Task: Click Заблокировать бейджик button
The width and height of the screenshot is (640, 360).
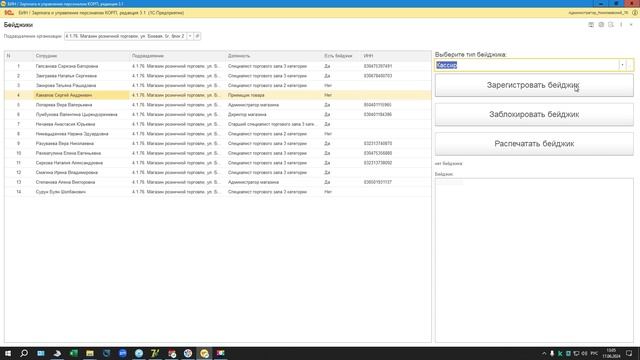Action: pos(534,115)
